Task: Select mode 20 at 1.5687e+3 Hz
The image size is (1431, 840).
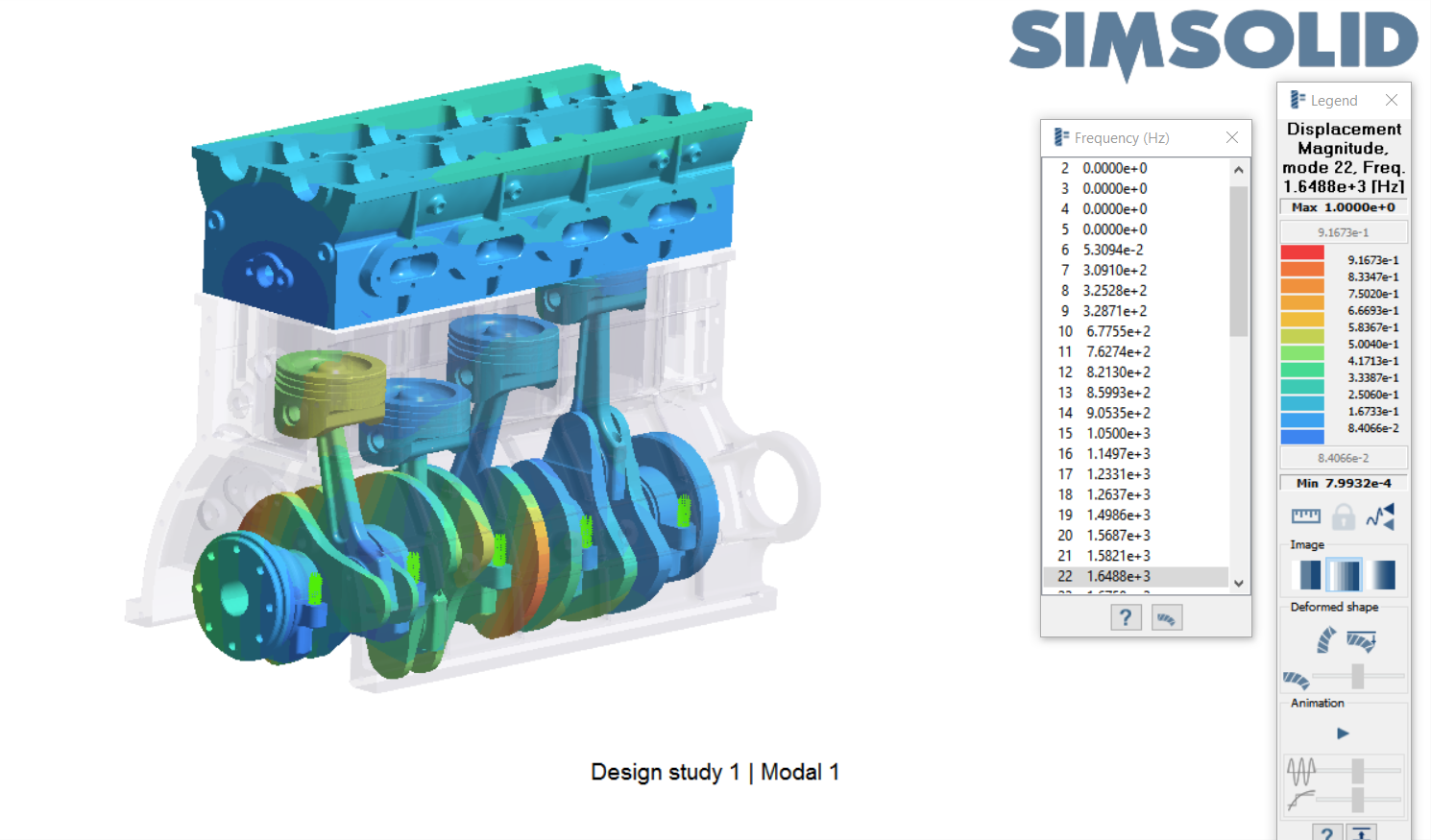Action: [1135, 535]
